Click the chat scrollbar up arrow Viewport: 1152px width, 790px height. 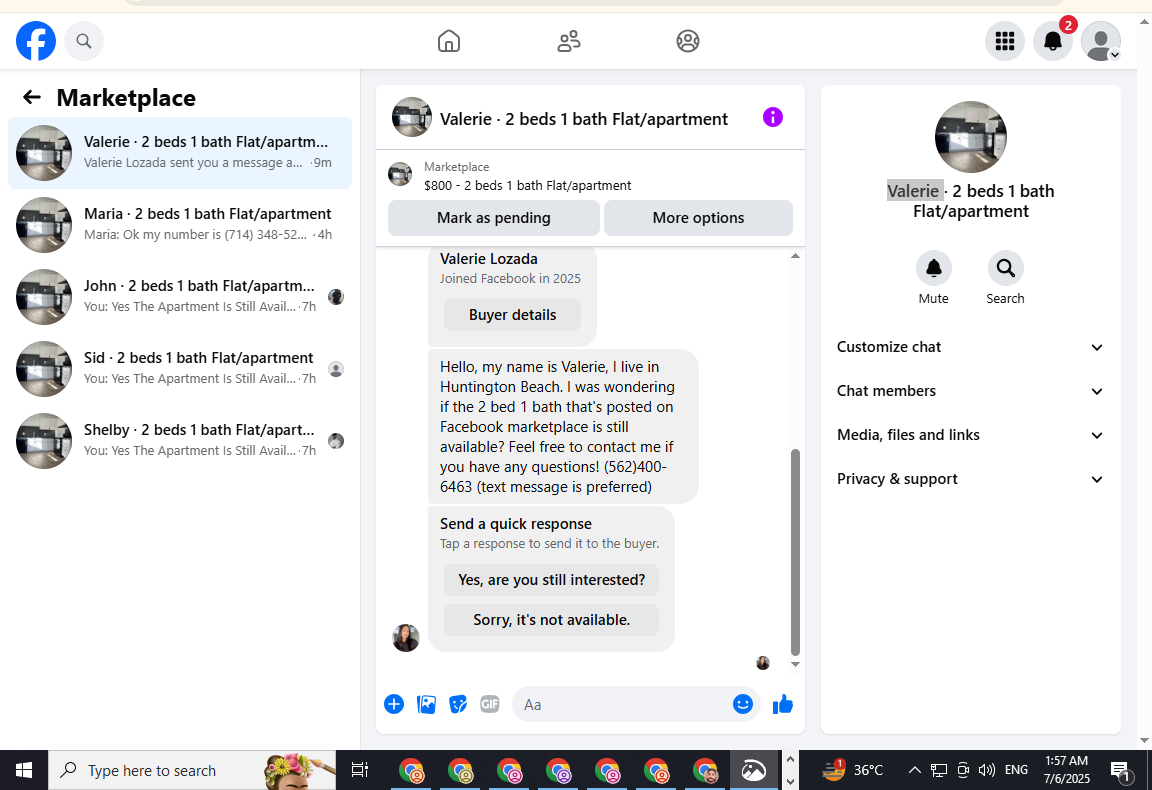coord(795,256)
